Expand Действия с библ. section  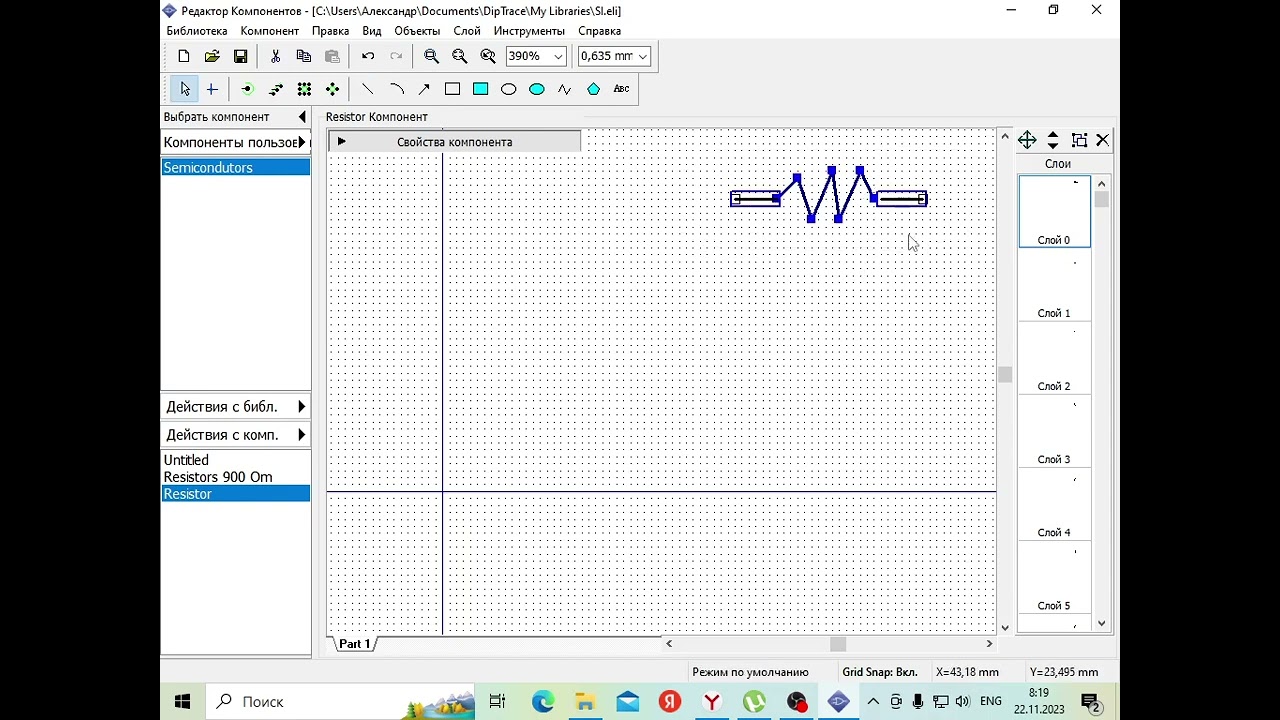[236, 407]
